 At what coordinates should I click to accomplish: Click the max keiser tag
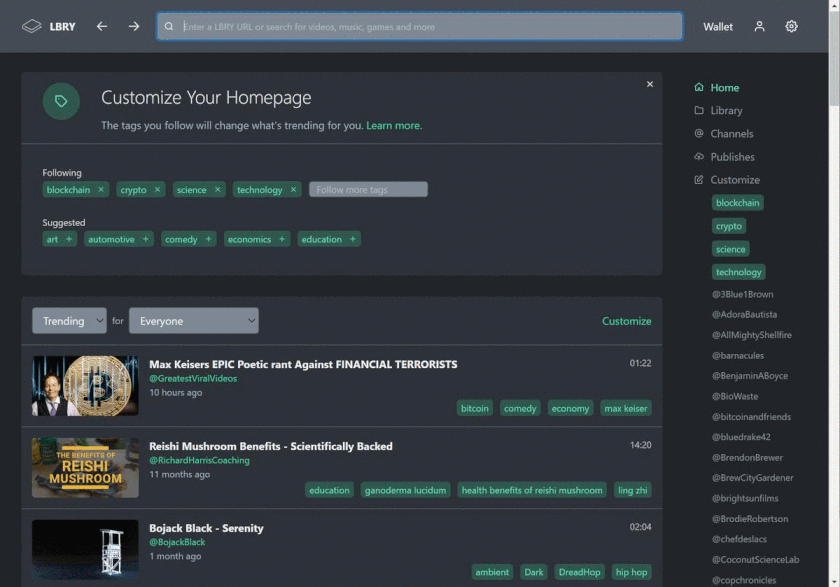[x=626, y=408]
